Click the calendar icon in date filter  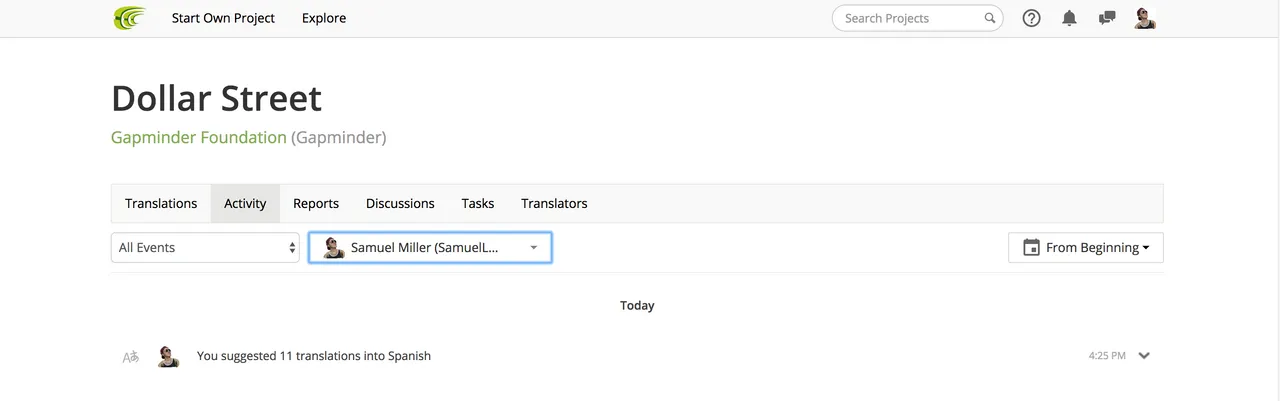pyautogui.click(x=1031, y=248)
